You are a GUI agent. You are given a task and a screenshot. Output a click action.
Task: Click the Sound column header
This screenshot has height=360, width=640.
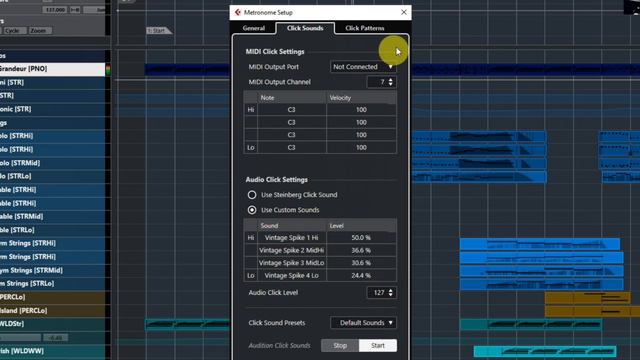pos(291,226)
